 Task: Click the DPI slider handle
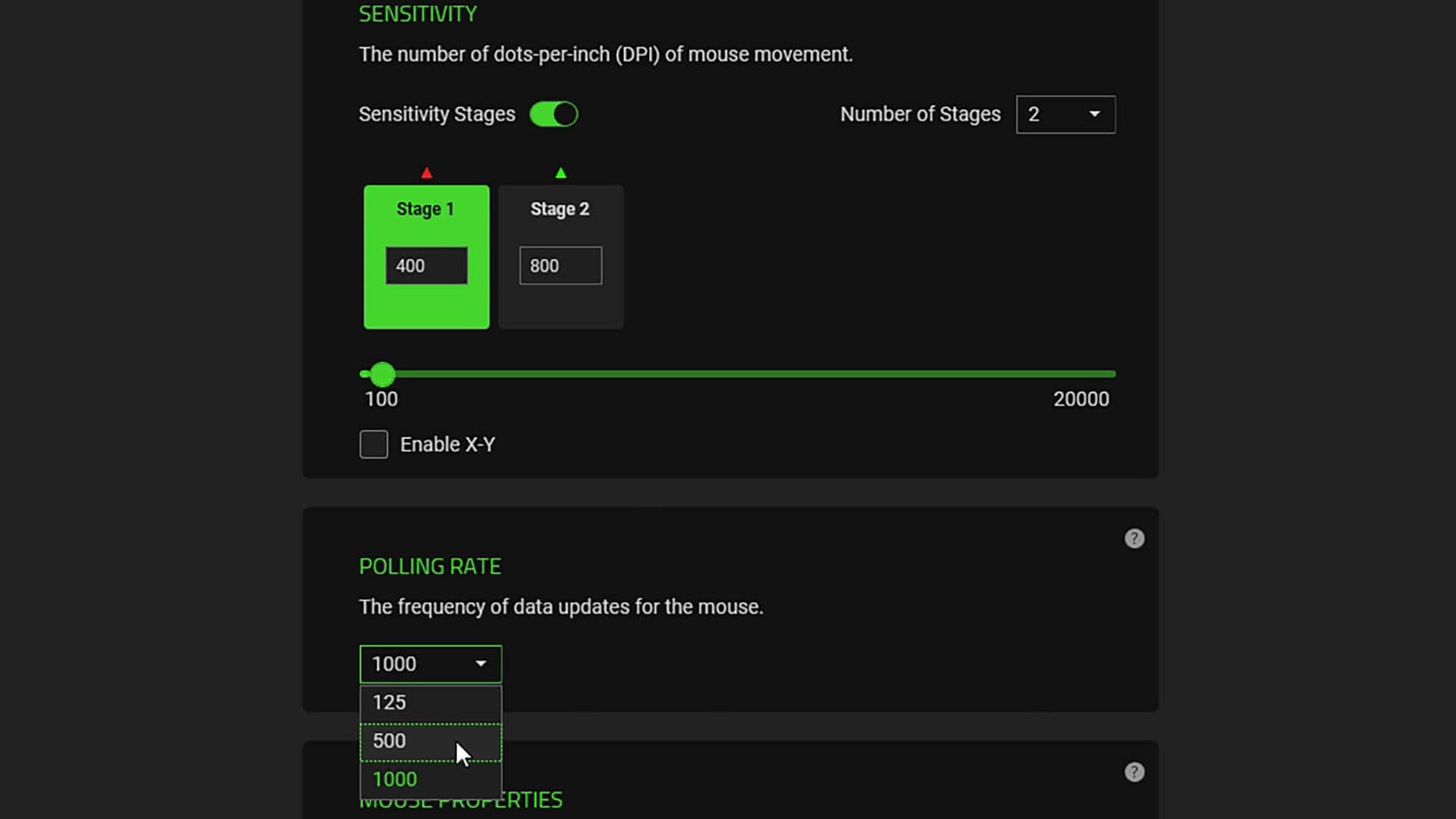coord(382,374)
